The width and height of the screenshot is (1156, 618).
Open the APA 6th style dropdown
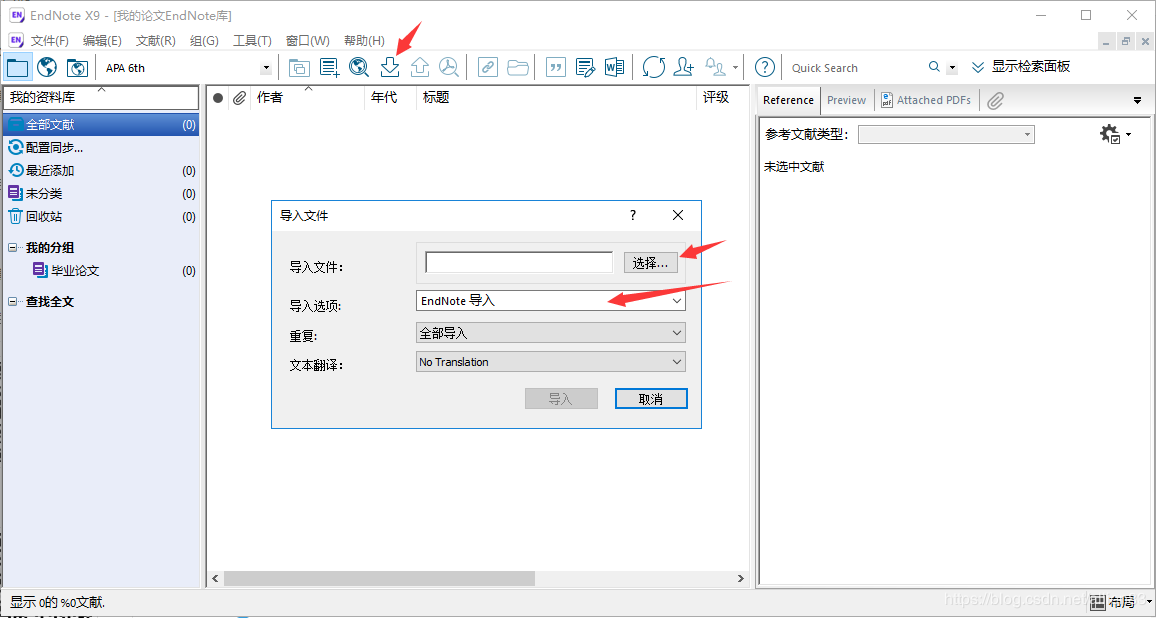point(265,67)
